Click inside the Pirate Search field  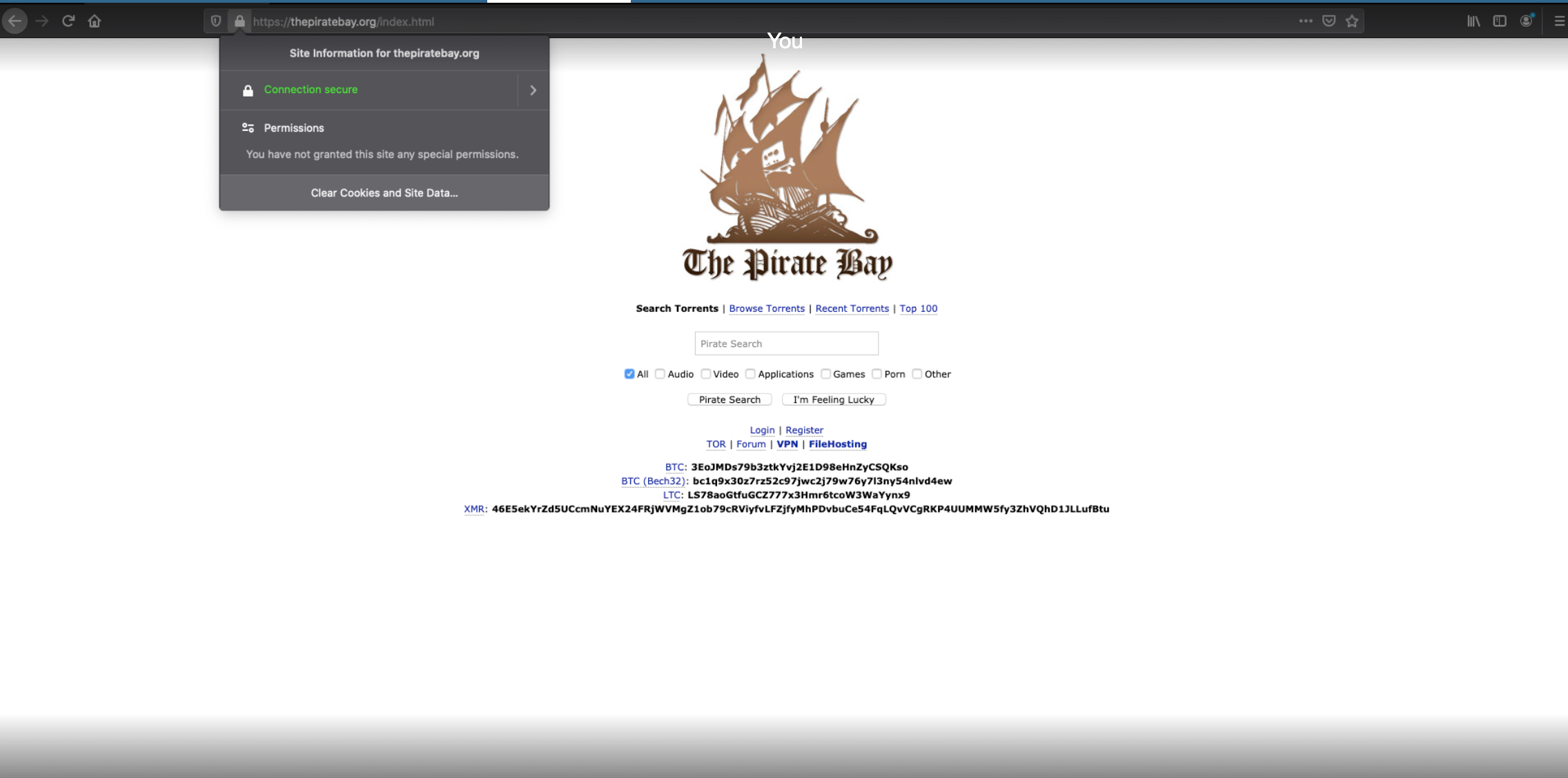tap(786, 343)
